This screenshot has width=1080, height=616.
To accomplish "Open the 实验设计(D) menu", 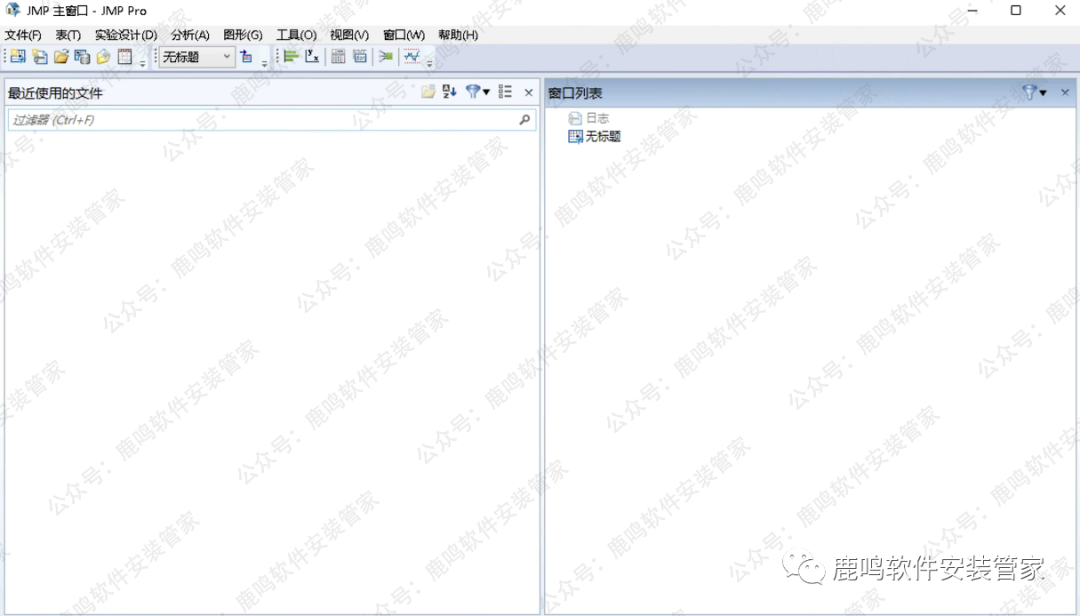I will (x=126, y=35).
